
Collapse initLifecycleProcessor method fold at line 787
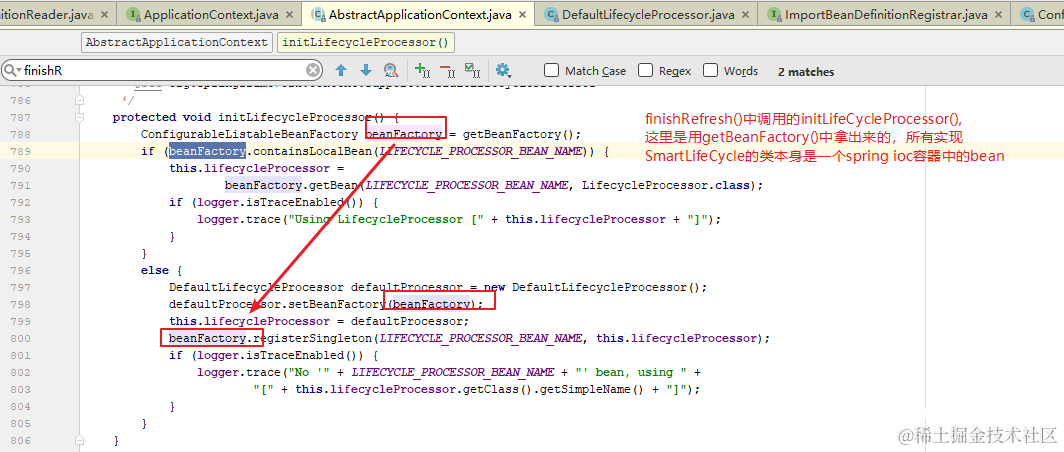[x=79, y=117]
